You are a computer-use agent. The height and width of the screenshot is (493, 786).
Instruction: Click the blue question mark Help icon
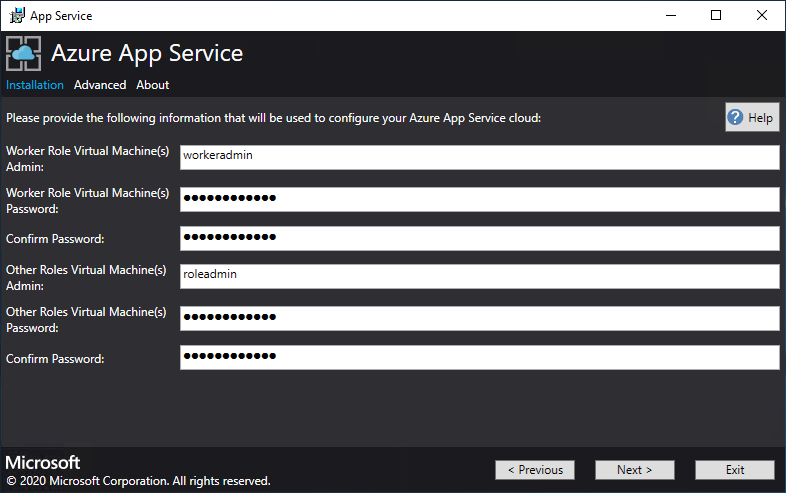pos(736,117)
